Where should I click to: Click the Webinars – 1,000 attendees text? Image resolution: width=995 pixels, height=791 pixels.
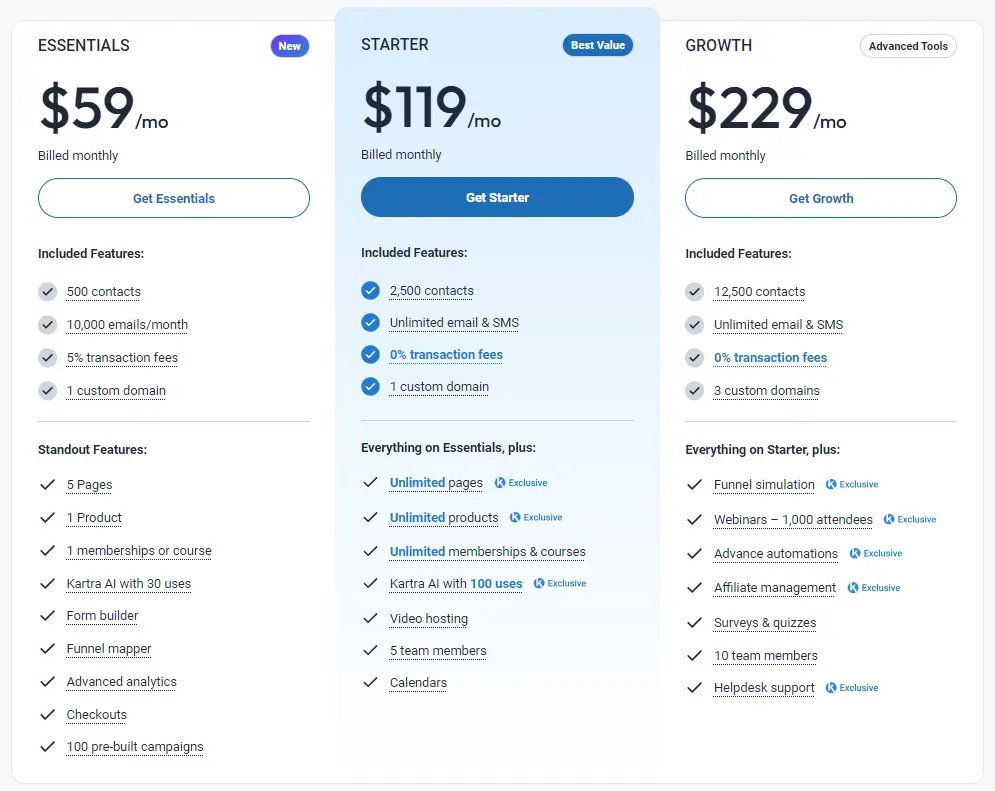click(x=792, y=520)
